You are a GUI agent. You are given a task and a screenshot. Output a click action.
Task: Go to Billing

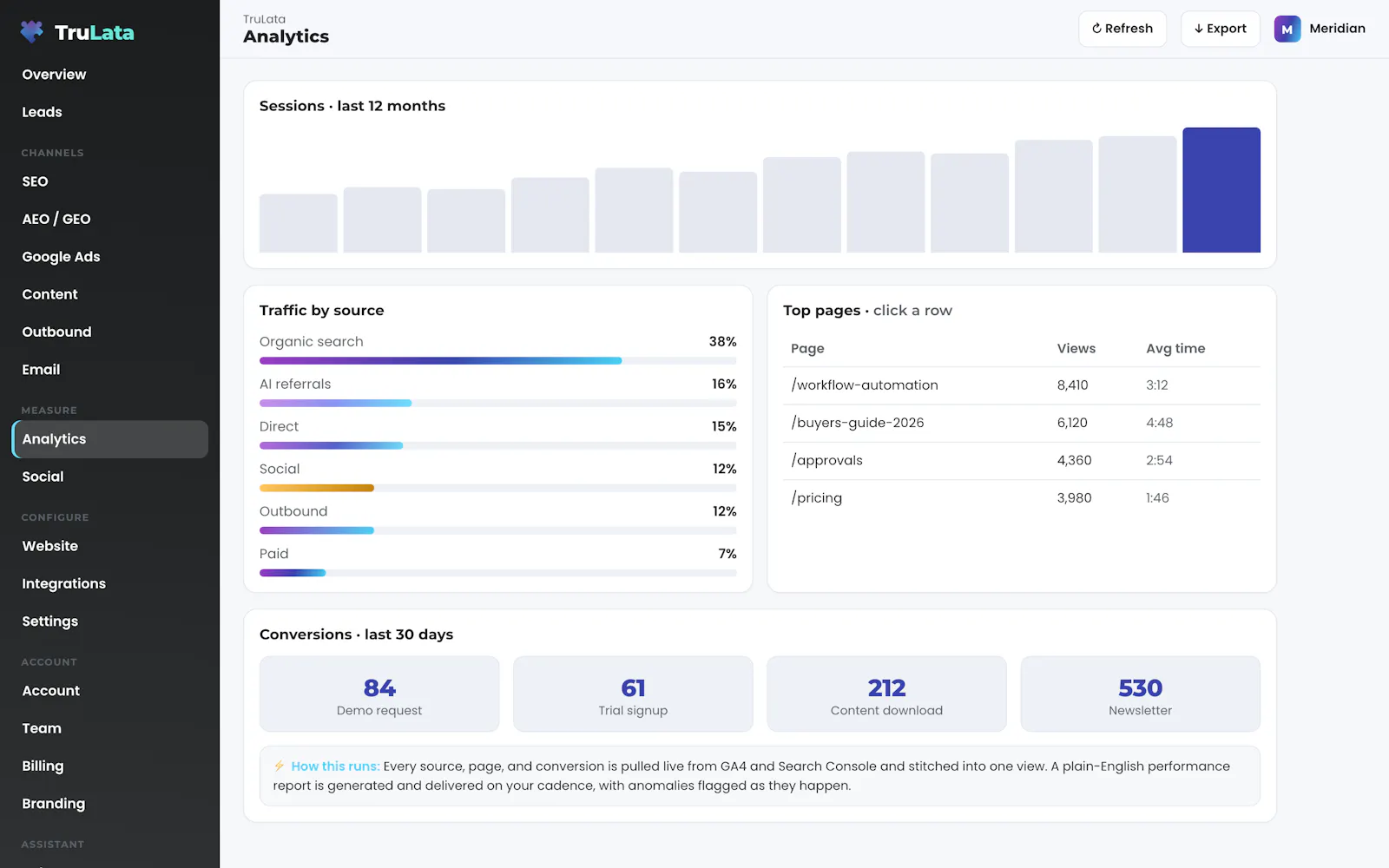(110, 766)
